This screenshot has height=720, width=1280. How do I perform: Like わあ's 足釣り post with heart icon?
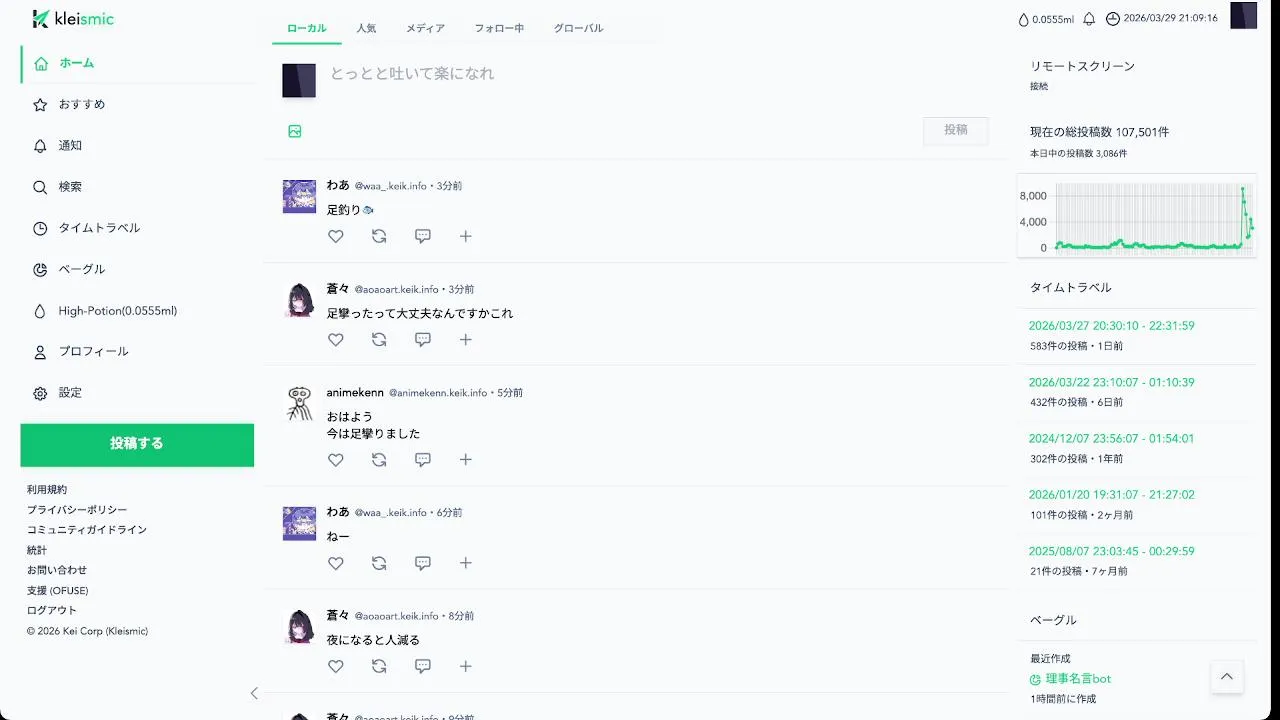coord(336,236)
